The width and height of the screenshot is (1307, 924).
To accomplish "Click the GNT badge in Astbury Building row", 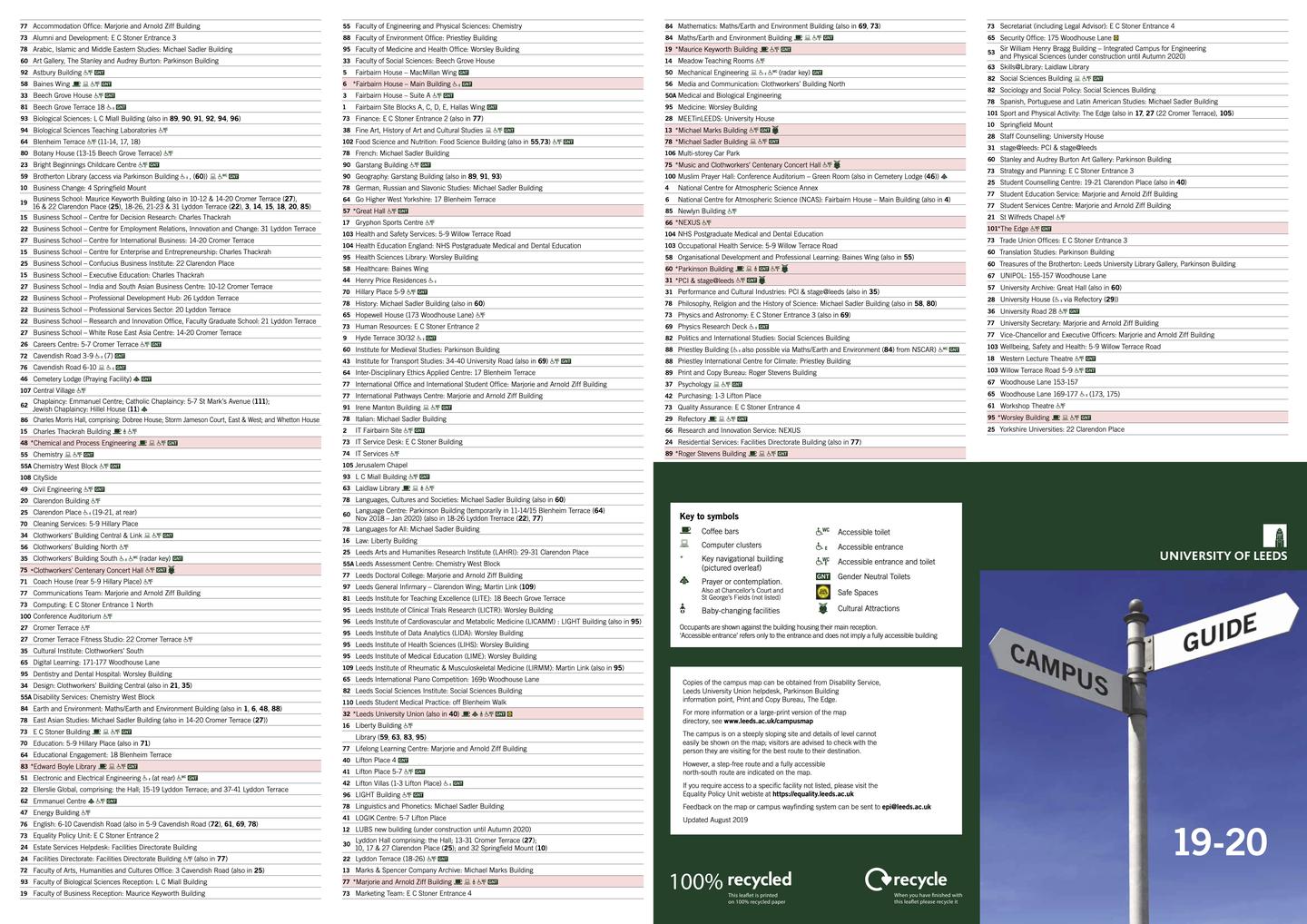I will click(x=100, y=73).
